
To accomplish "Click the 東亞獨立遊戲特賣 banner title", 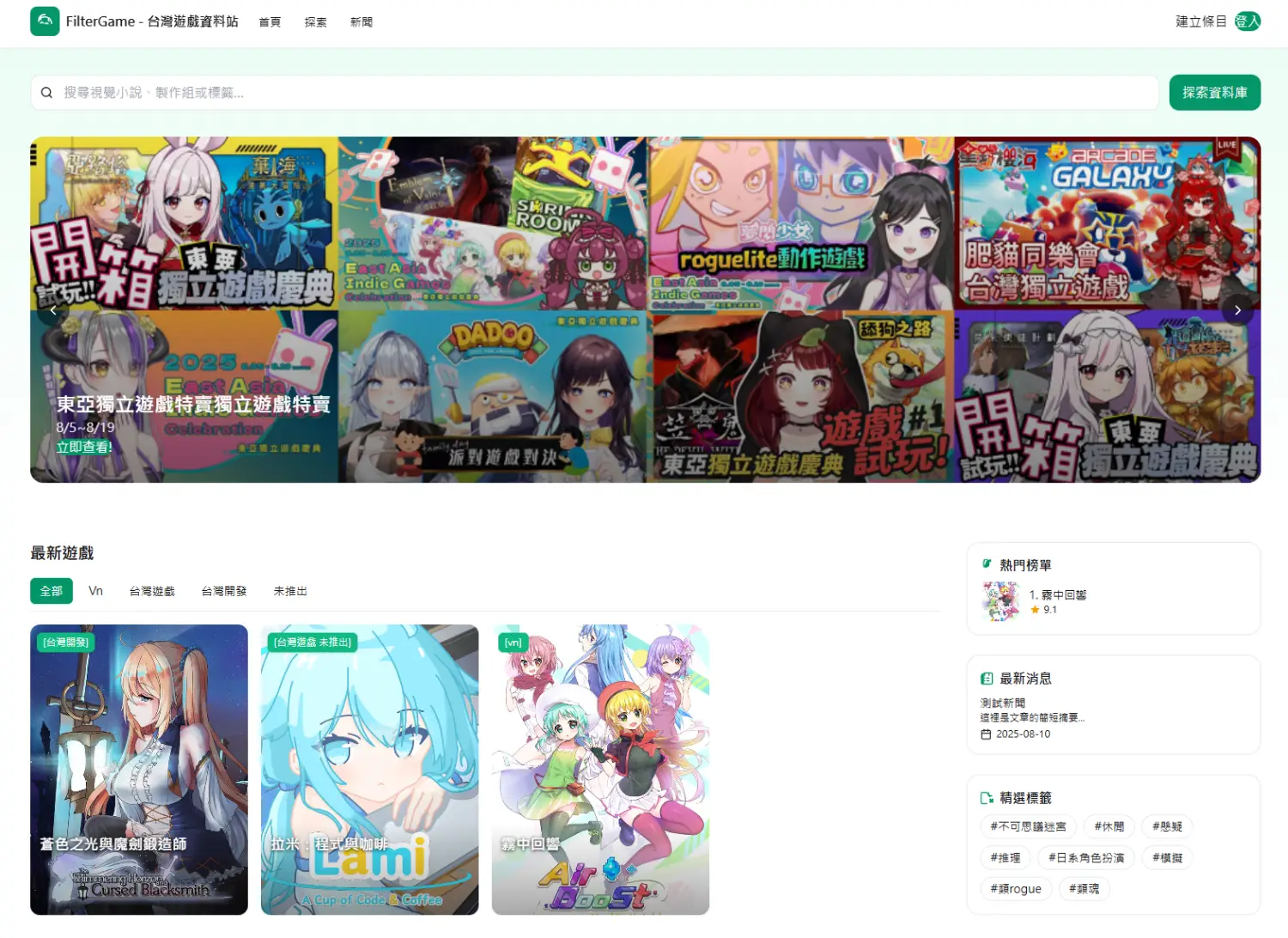I will point(193,405).
